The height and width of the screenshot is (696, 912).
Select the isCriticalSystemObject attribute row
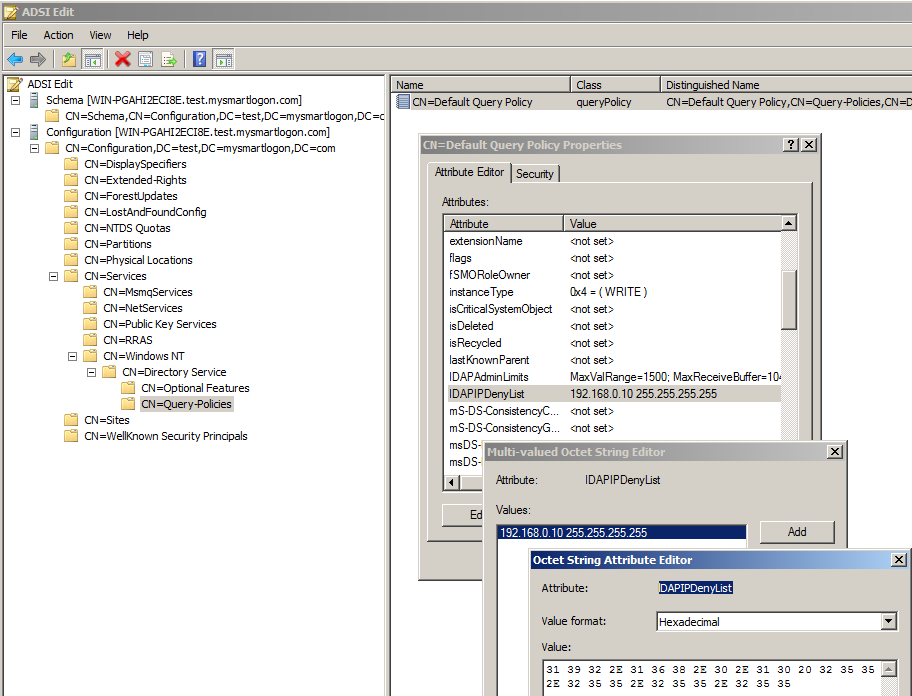click(614, 309)
